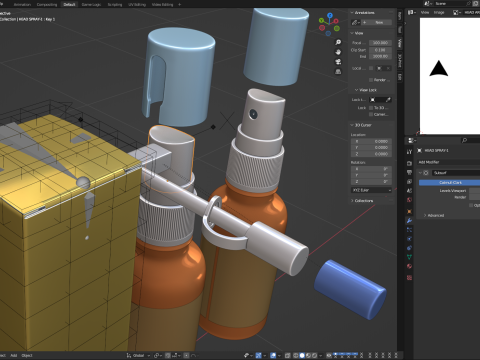The width and height of the screenshot is (480, 360).
Task: Open the Object menu in viewport header
Action: click(x=27, y=356)
